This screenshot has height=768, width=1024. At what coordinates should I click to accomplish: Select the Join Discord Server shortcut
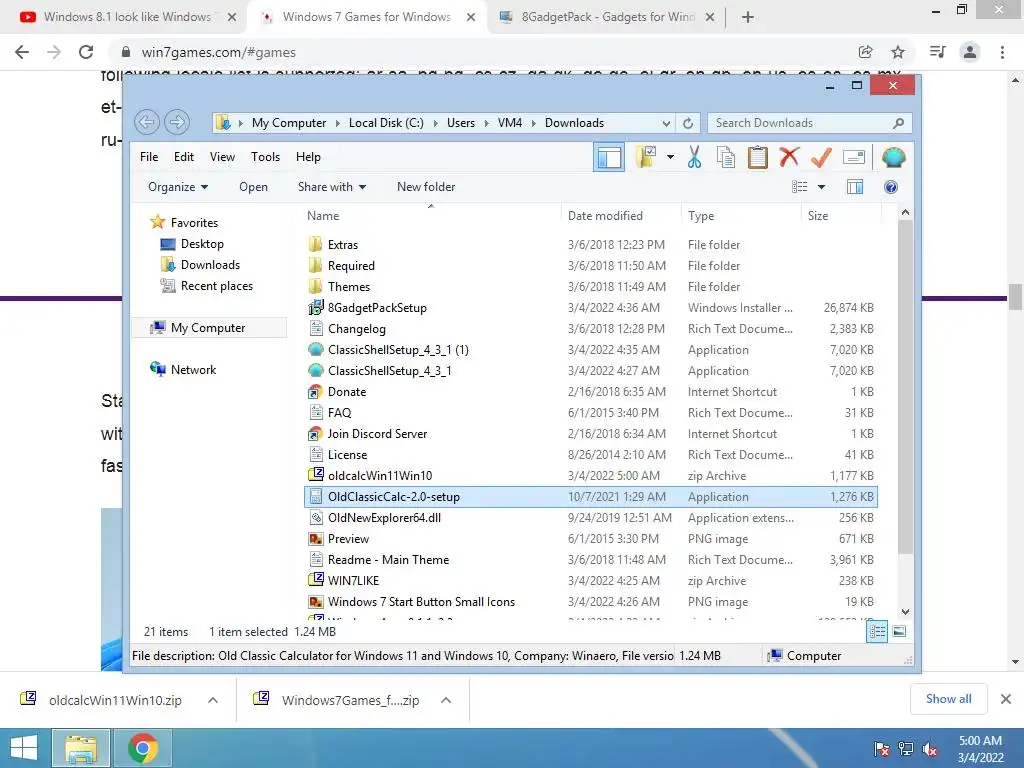377,434
